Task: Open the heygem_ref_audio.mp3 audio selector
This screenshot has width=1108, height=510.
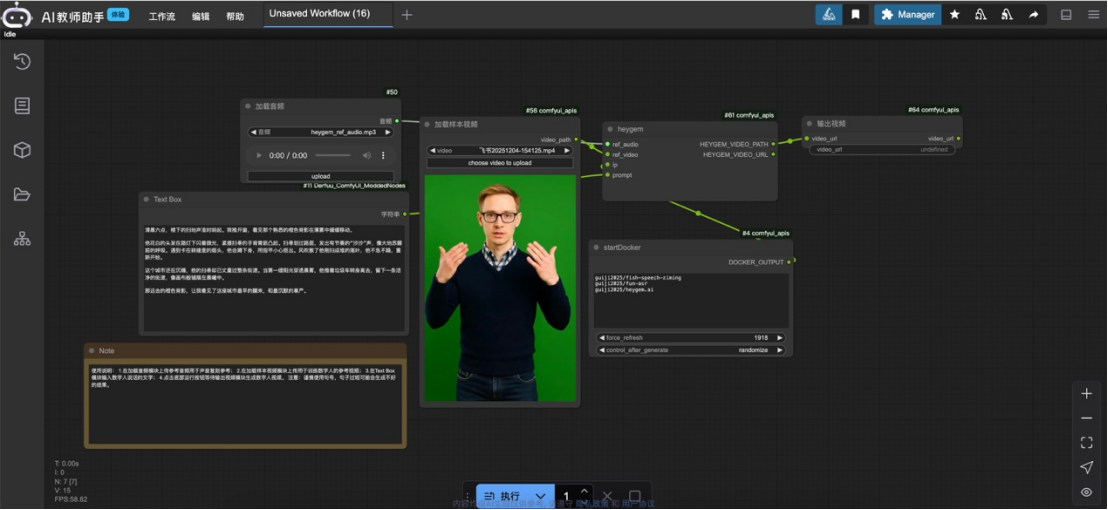Action: (321, 132)
